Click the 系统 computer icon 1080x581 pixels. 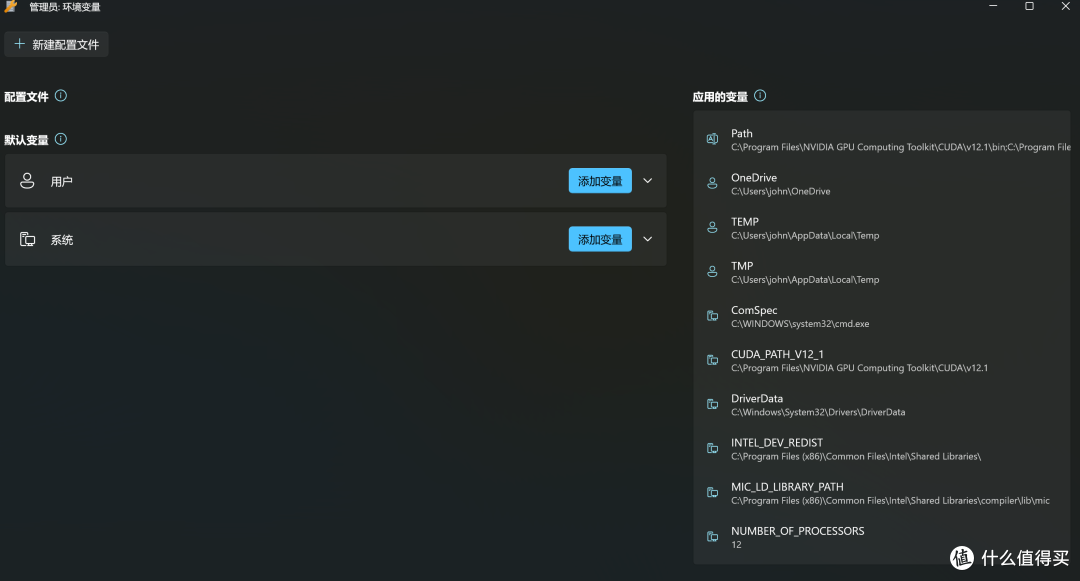28,239
